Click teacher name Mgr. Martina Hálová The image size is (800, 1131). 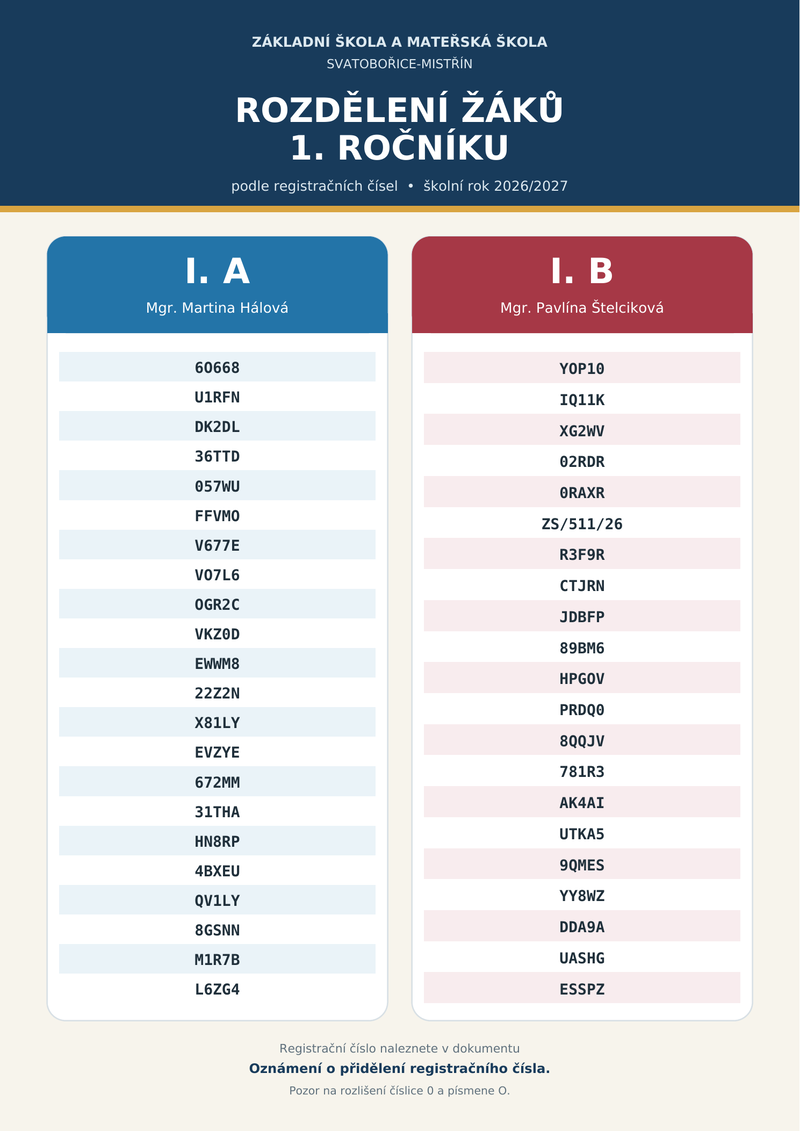pyautogui.click(x=217, y=308)
